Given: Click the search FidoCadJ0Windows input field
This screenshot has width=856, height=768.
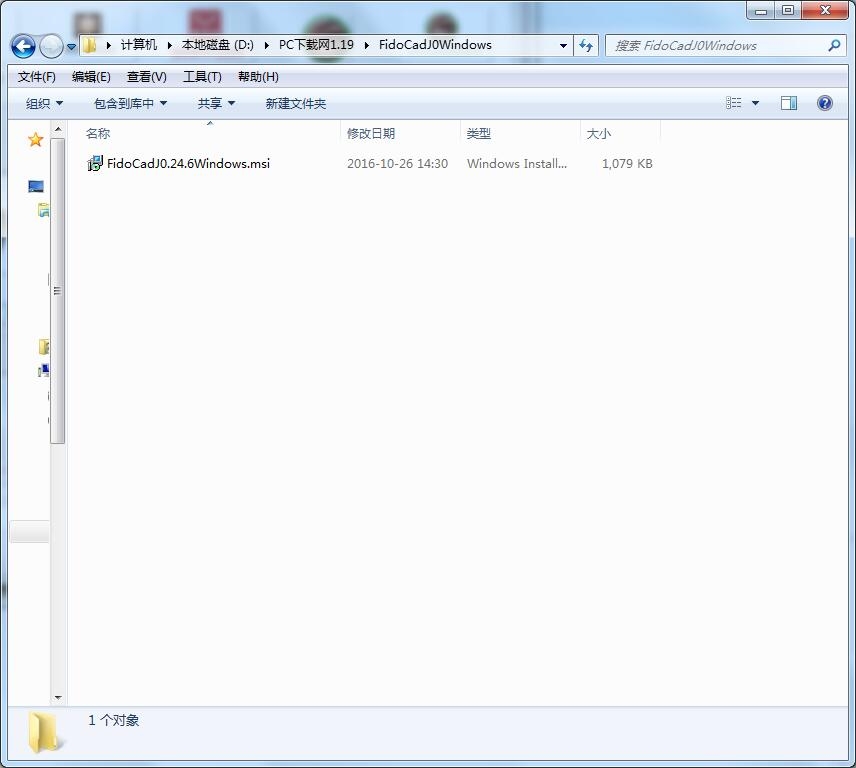Looking at the screenshot, I should (715, 45).
